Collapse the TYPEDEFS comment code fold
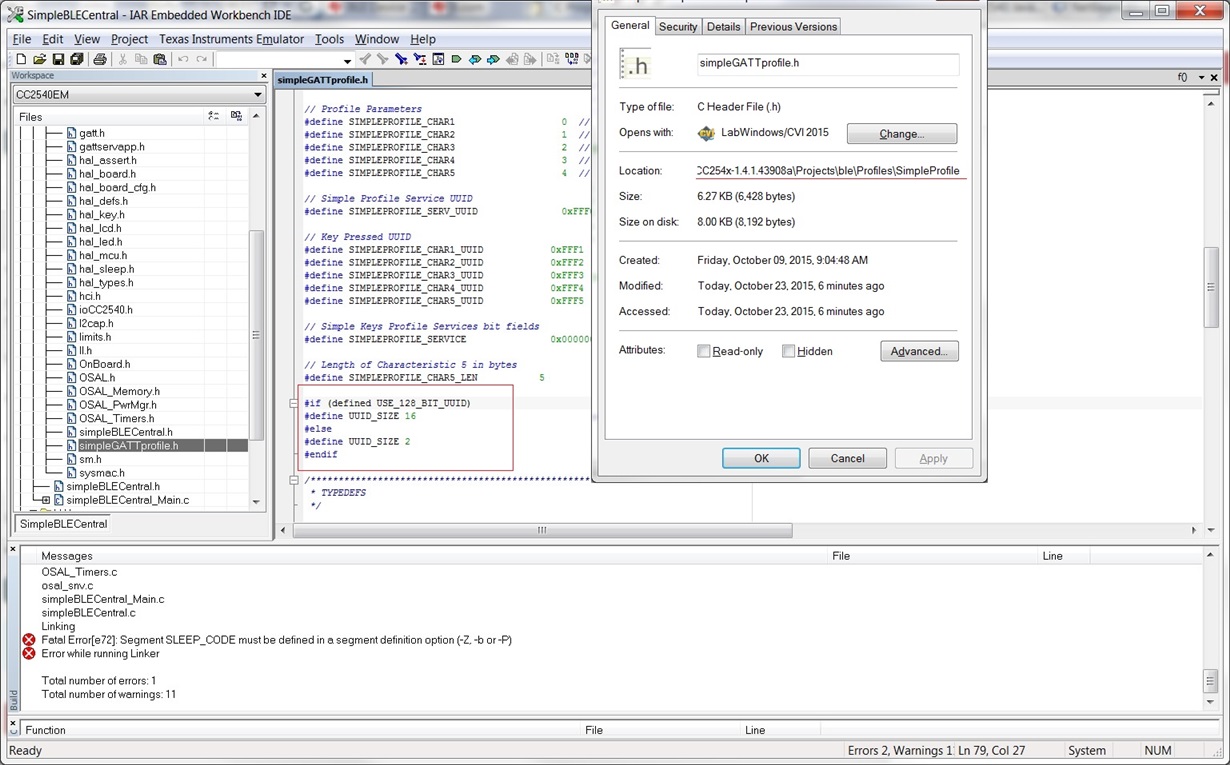This screenshot has height=765, width=1230. [x=294, y=480]
